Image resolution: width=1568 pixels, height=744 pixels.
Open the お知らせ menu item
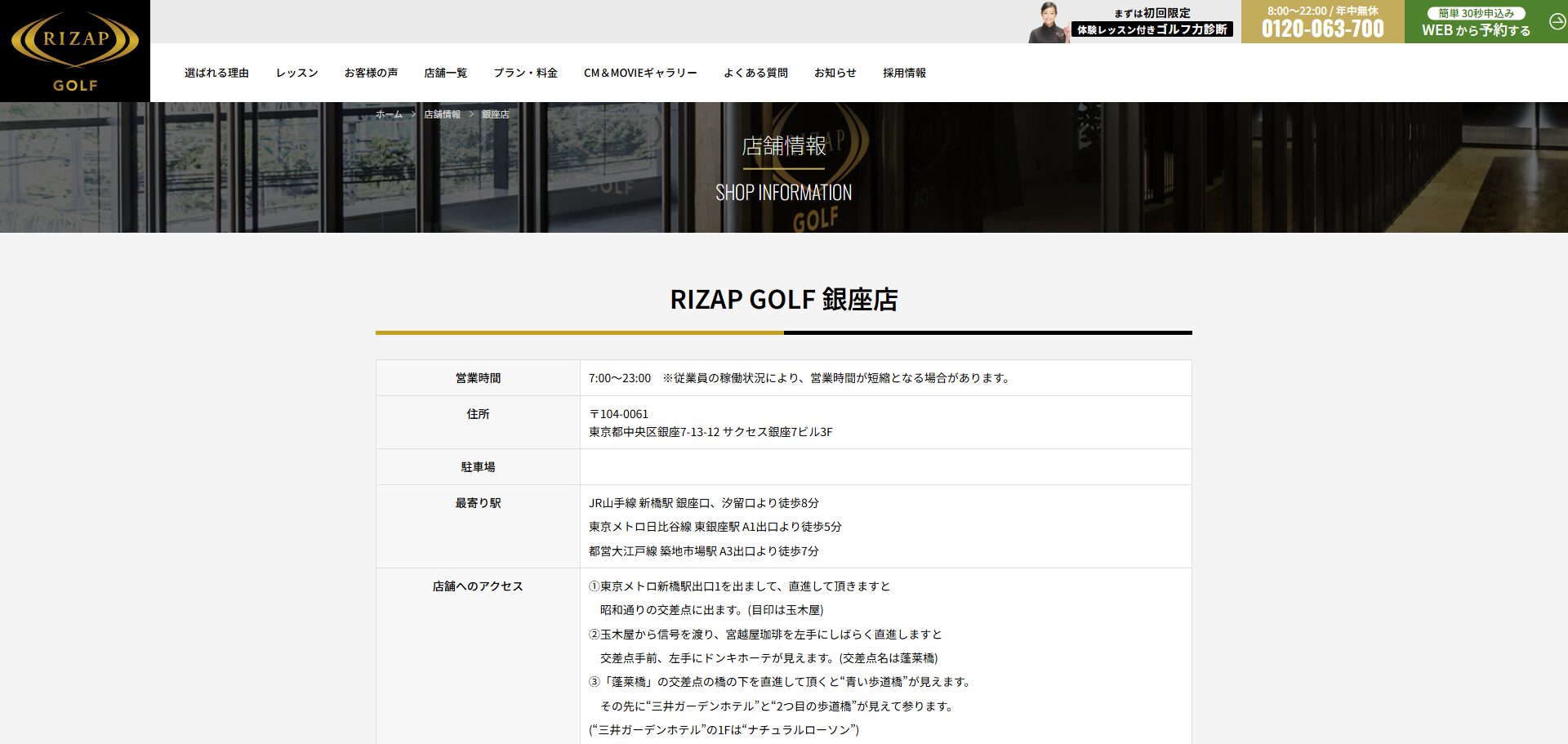[835, 73]
